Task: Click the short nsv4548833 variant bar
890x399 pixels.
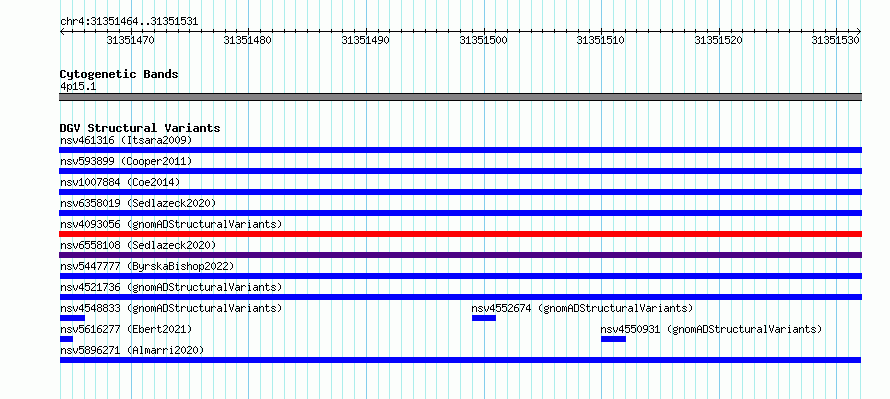Action: [x=72, y=318]
